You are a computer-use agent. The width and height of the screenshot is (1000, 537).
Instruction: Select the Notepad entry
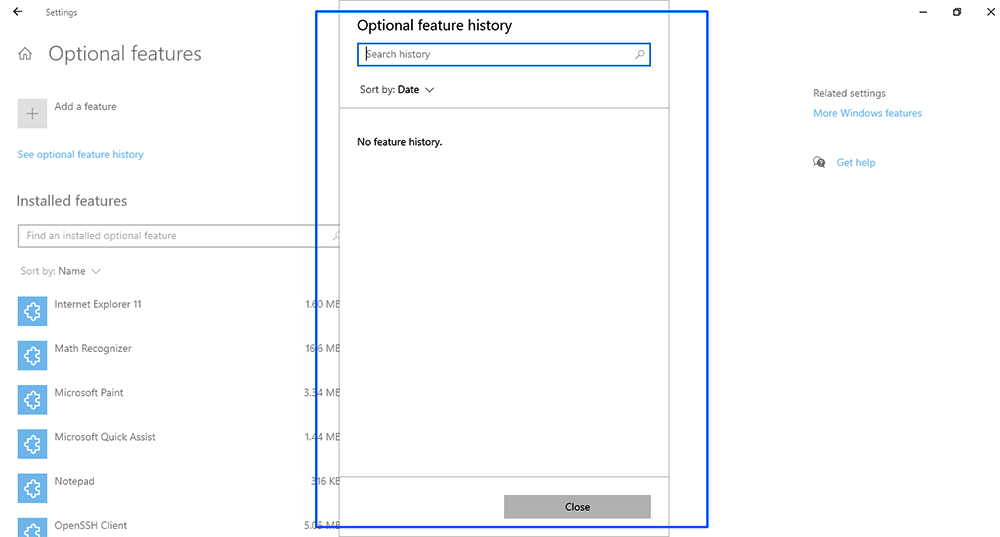[x=179, y=489]
